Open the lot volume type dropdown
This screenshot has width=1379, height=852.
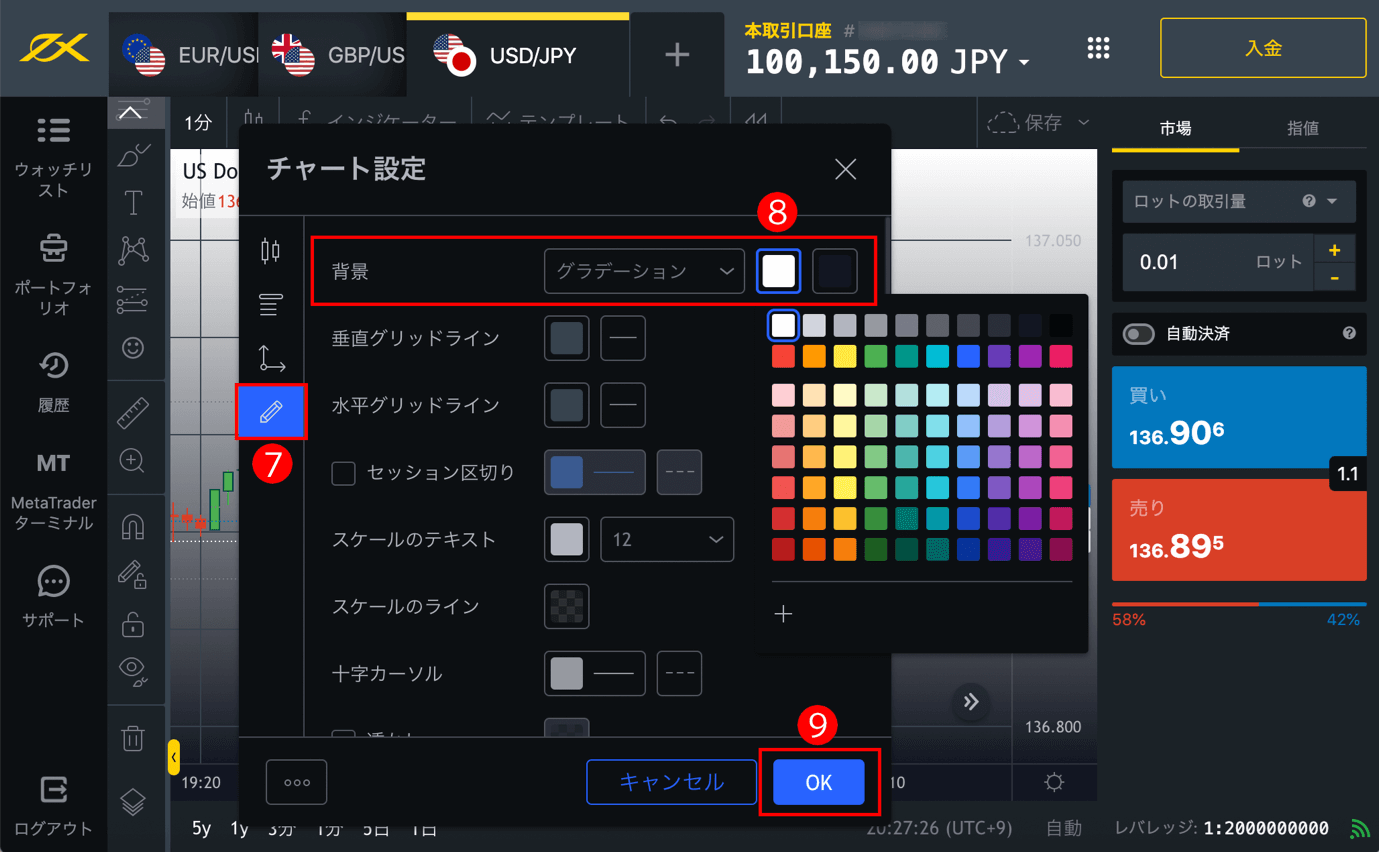coord(1239,201)
